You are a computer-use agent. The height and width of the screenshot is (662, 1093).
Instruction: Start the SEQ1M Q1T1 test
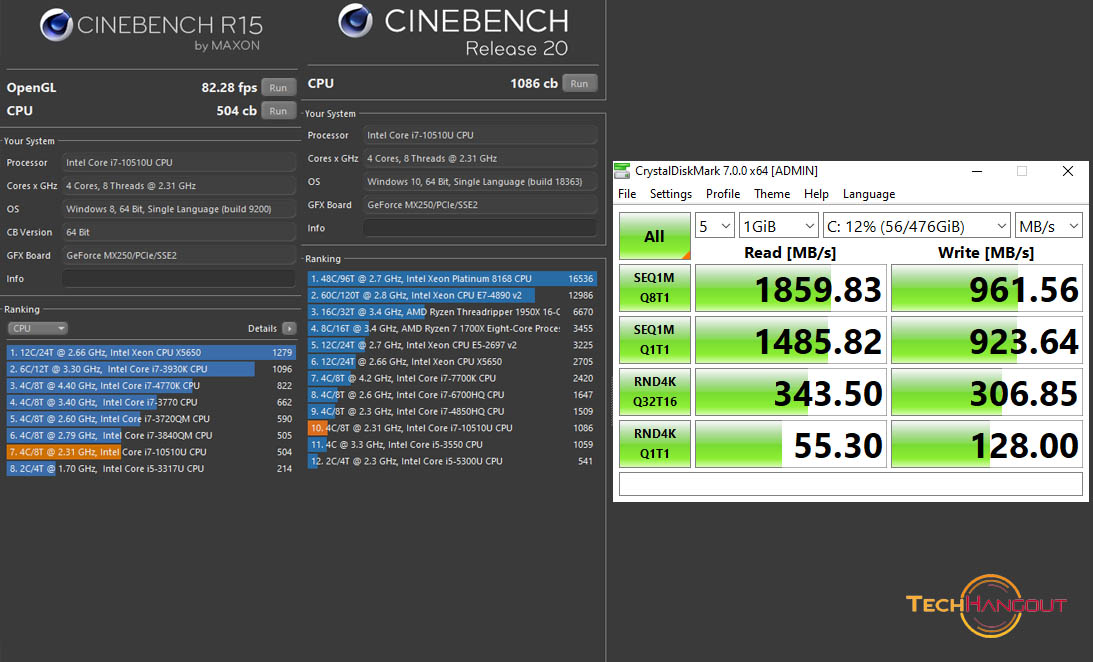[x=655, y=340]
